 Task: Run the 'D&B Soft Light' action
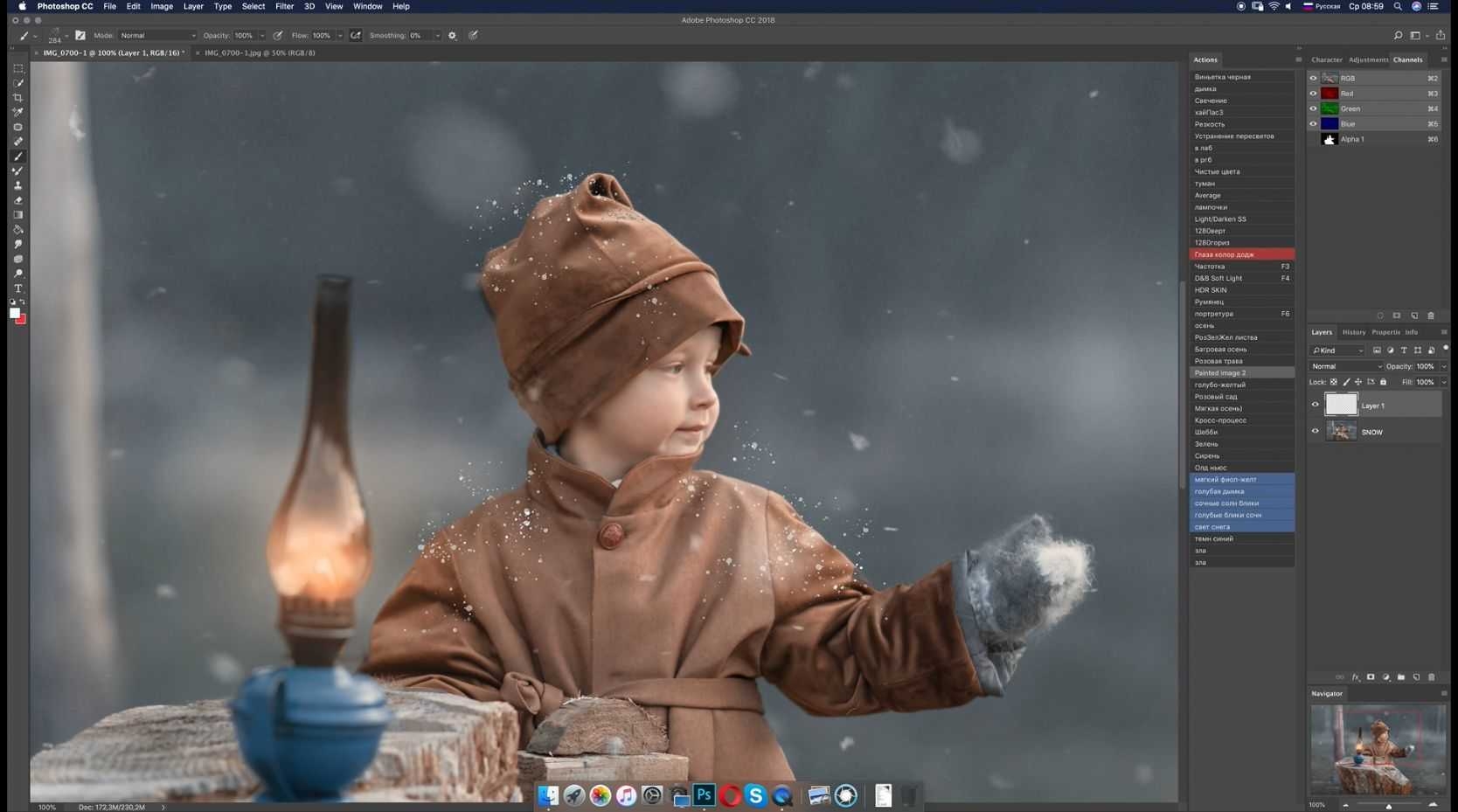coord(1241,278)
